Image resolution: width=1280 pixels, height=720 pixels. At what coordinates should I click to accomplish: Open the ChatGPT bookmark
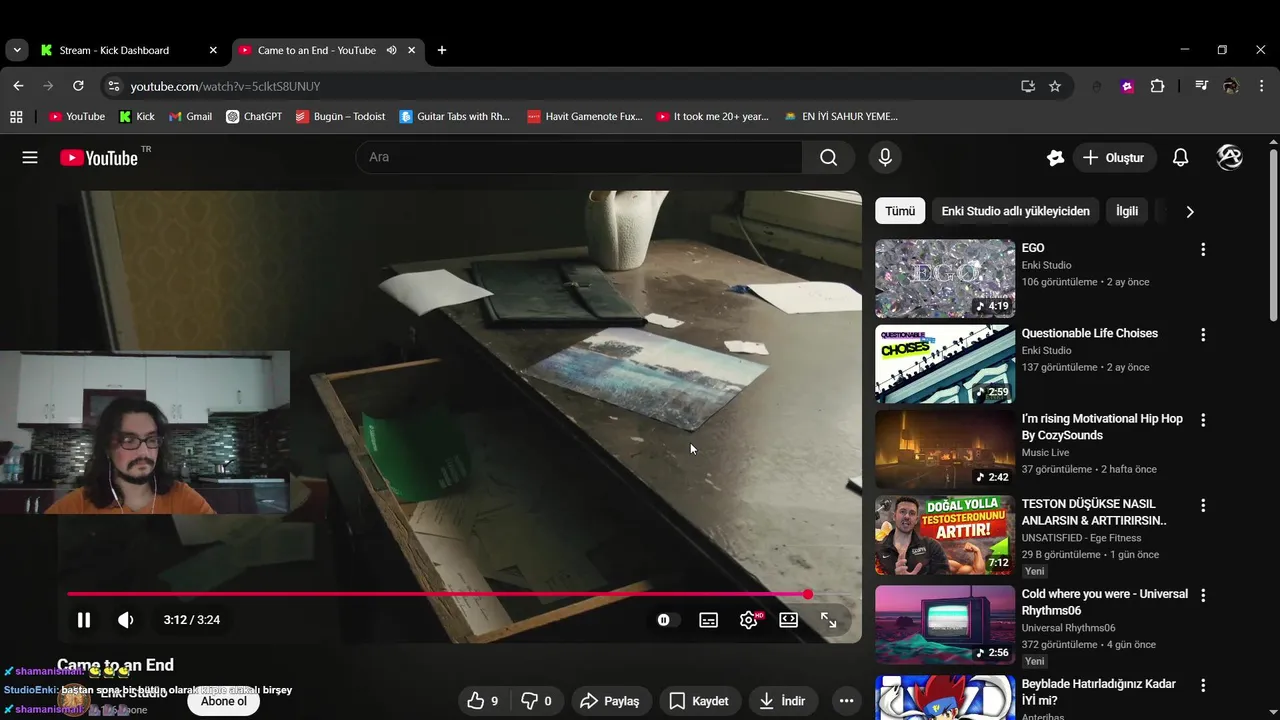point(254,116)
